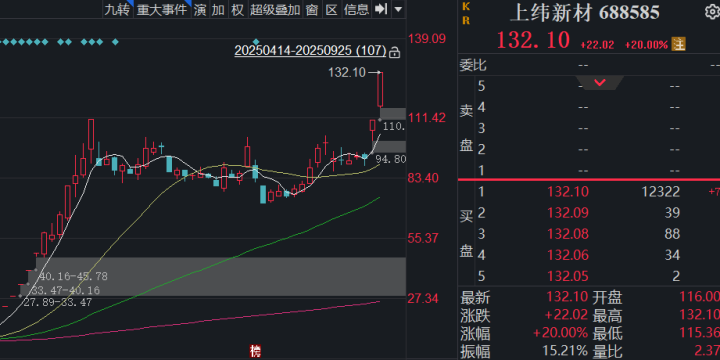Select 超级叠加 in the chart toolbar
The image size is (720, 360).
(275, 9)
